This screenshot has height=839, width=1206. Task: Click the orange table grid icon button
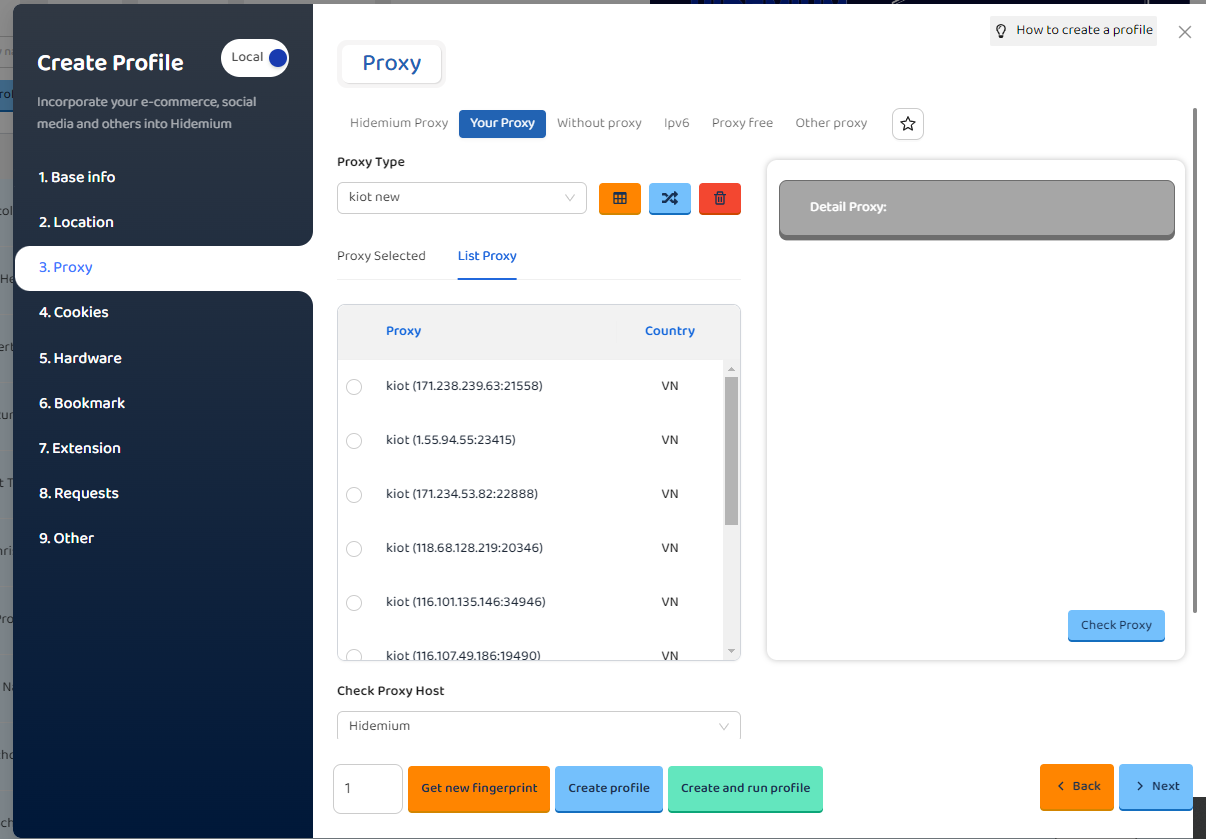click(619, 198)
